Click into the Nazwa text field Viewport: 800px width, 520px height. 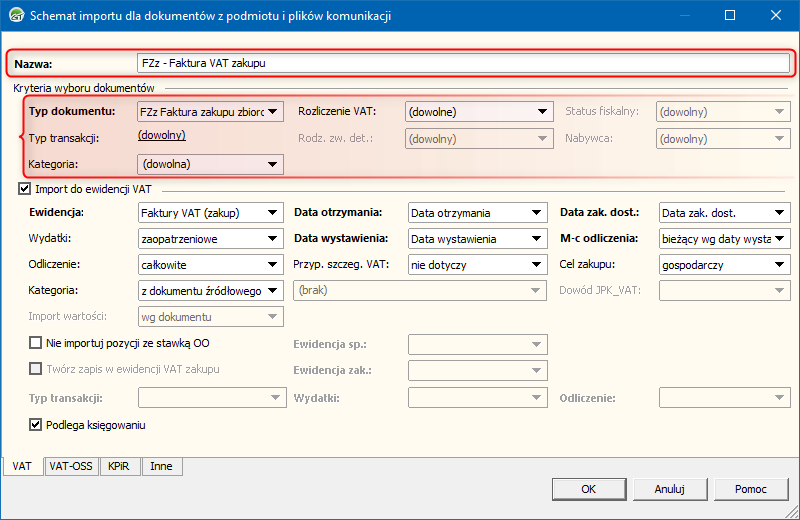click(x=464, y=63)
